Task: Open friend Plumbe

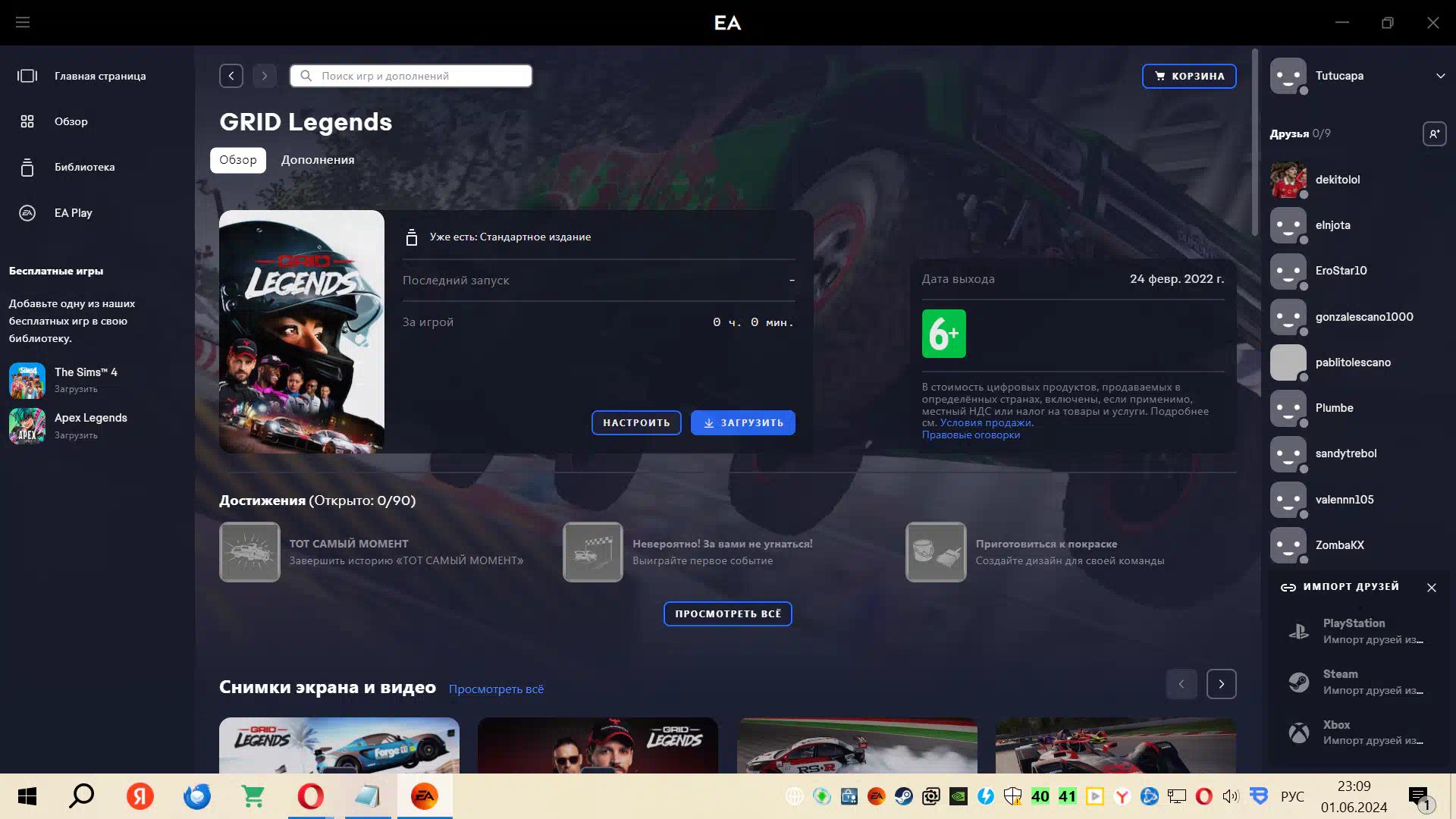Action: (x=1335, y=408)
